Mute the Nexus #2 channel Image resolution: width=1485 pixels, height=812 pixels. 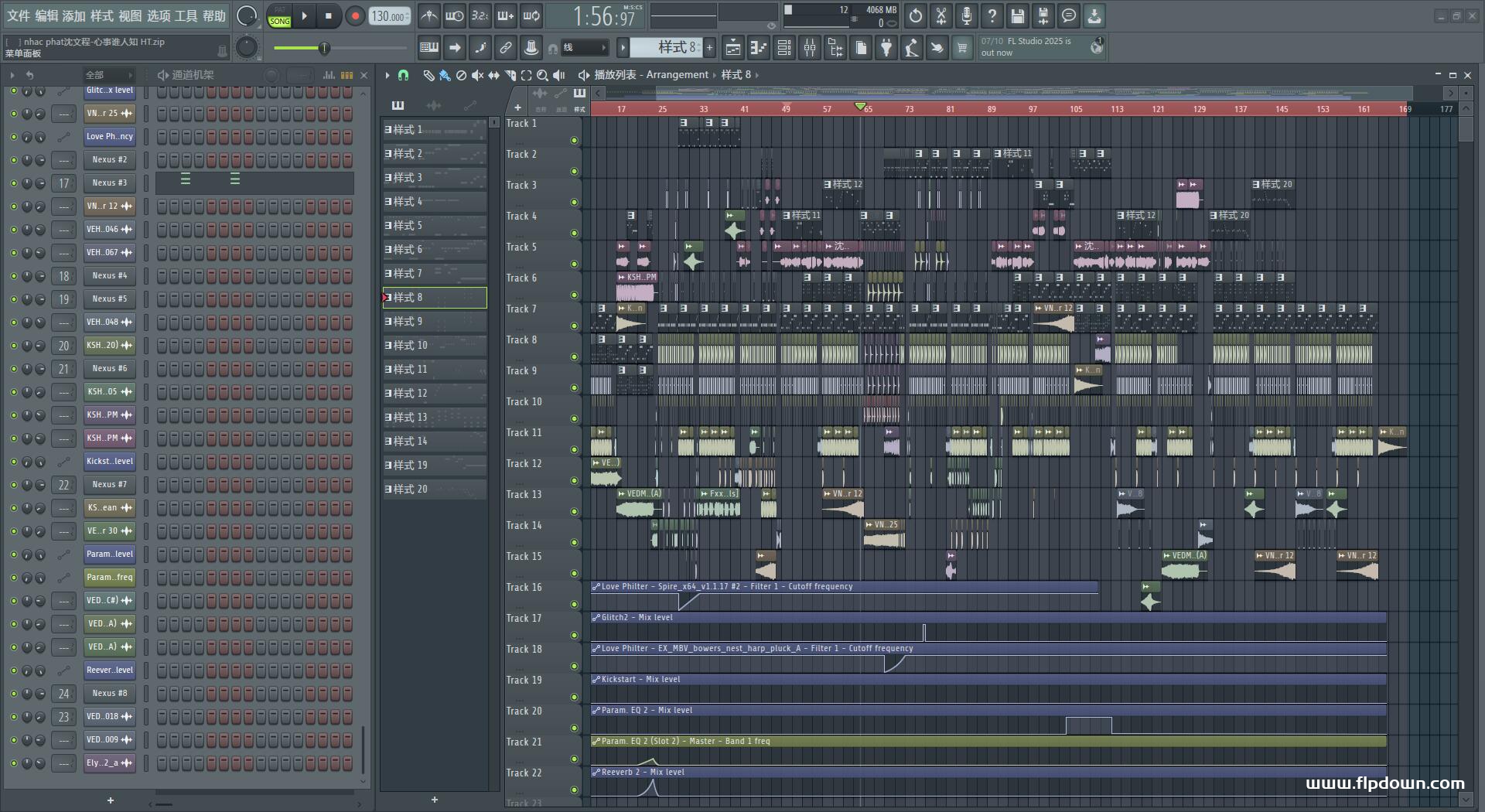(x=13, y=160)
